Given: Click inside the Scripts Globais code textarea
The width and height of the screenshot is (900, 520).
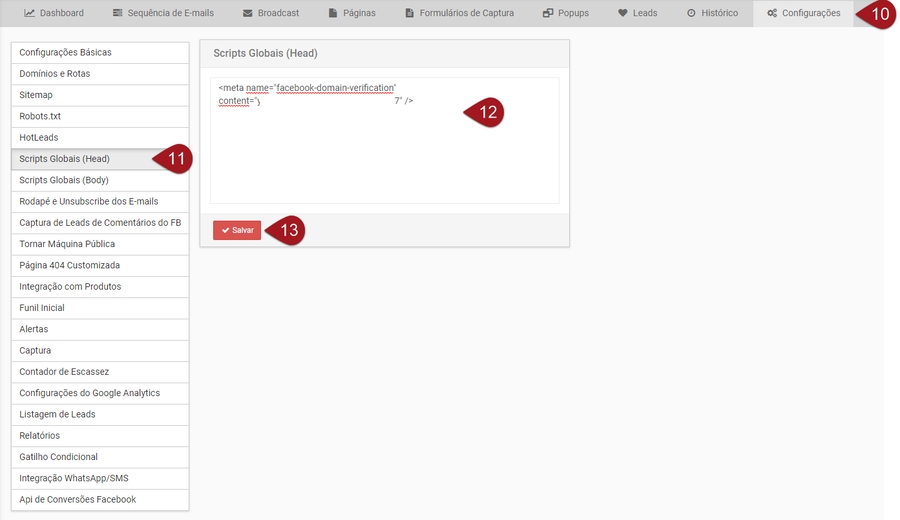Looking at the screenshot, I should click(x=384, y=150).
